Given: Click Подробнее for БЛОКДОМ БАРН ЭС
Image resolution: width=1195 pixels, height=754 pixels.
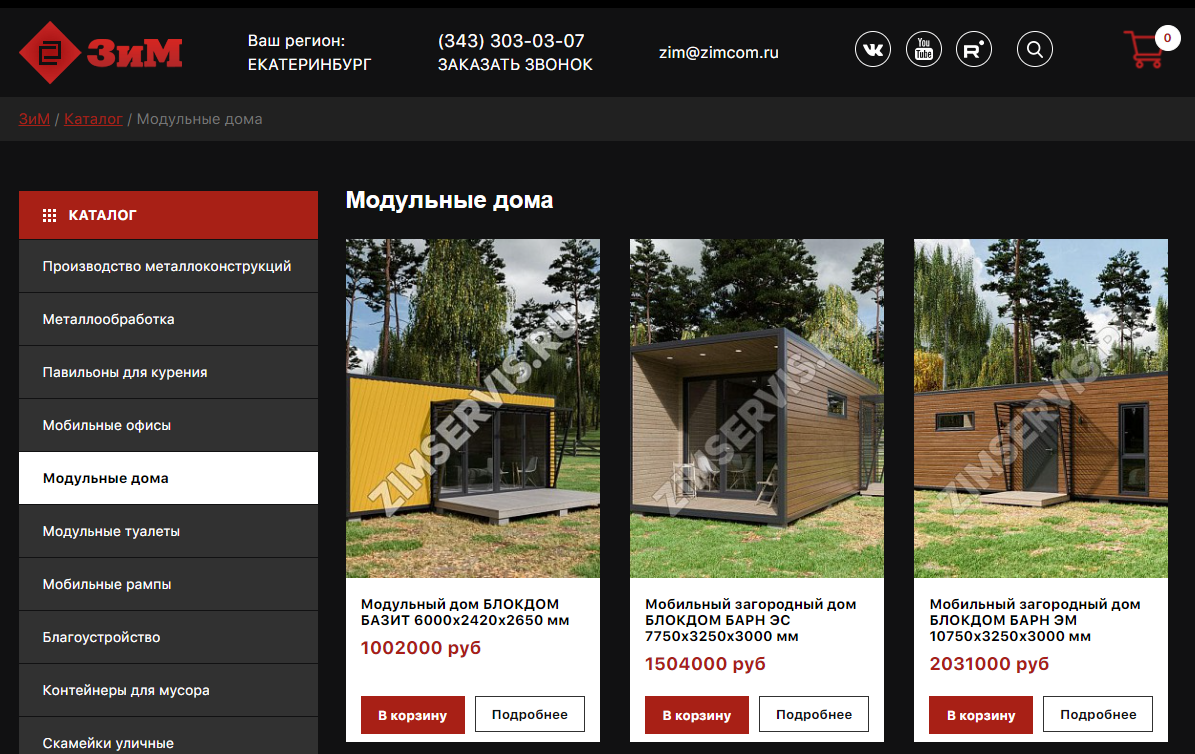Looking at the screenshot, I should [814, 714].
